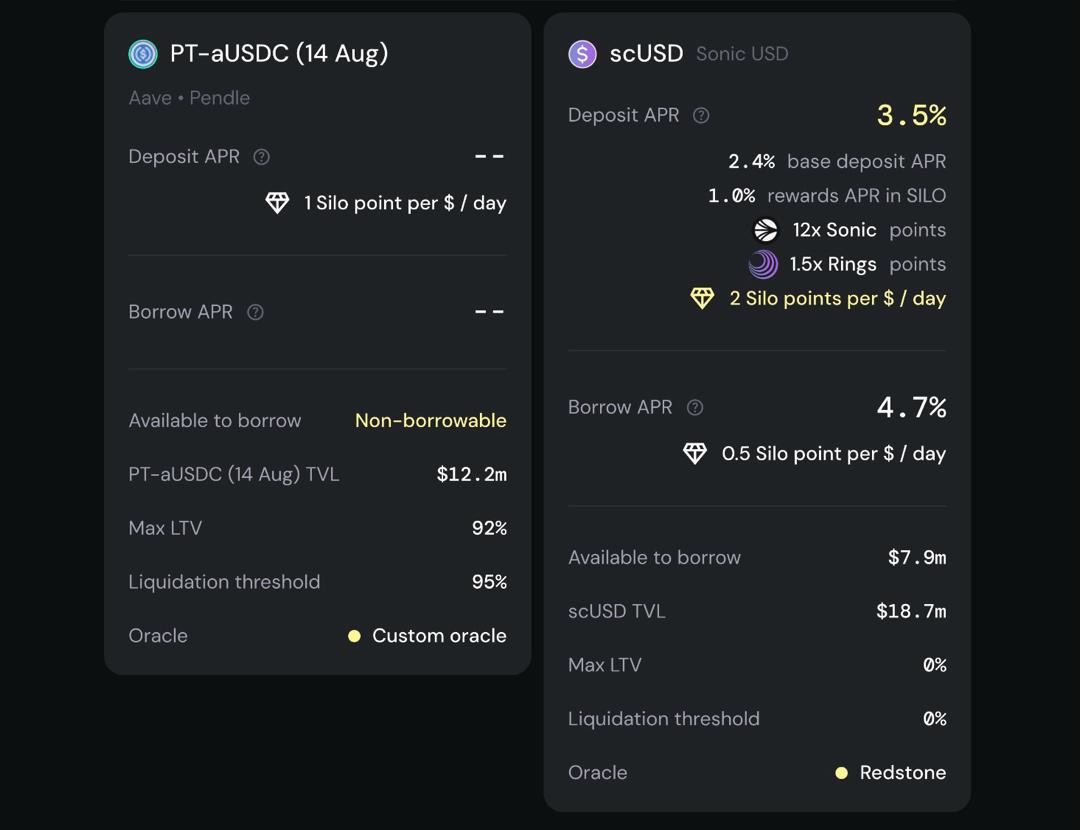Click help icon next to PT-aUSDC Deposit APR

262,157
